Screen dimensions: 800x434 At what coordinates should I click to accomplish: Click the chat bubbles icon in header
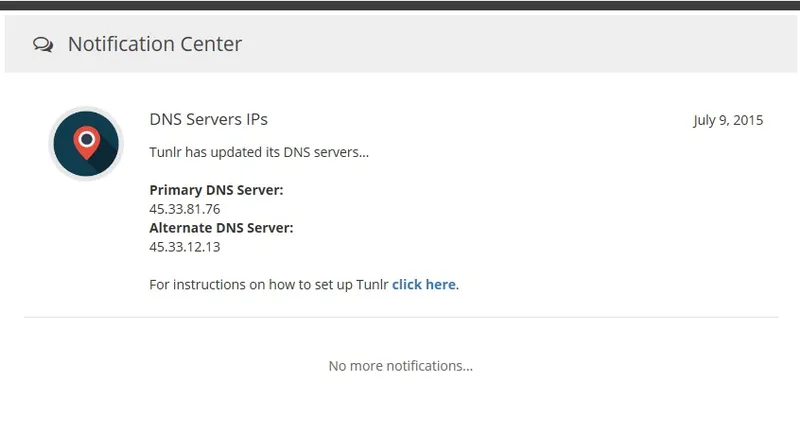tap(43, 45)
